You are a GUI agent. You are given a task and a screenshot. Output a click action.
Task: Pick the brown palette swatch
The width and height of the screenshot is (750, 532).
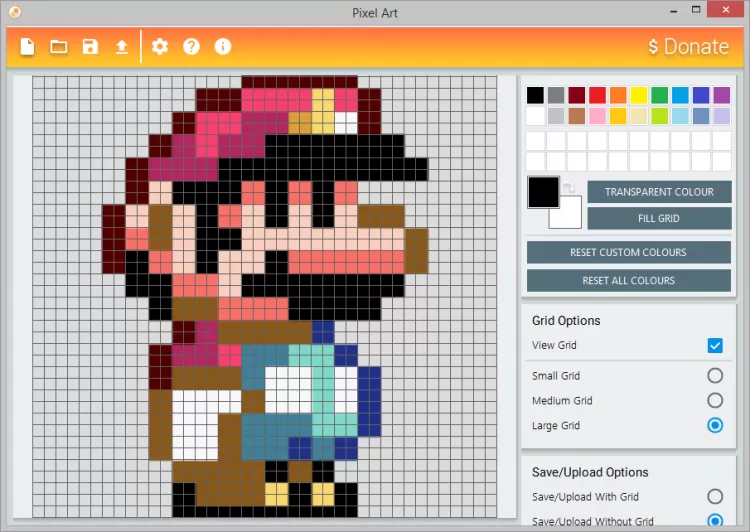tap(577, 116)
